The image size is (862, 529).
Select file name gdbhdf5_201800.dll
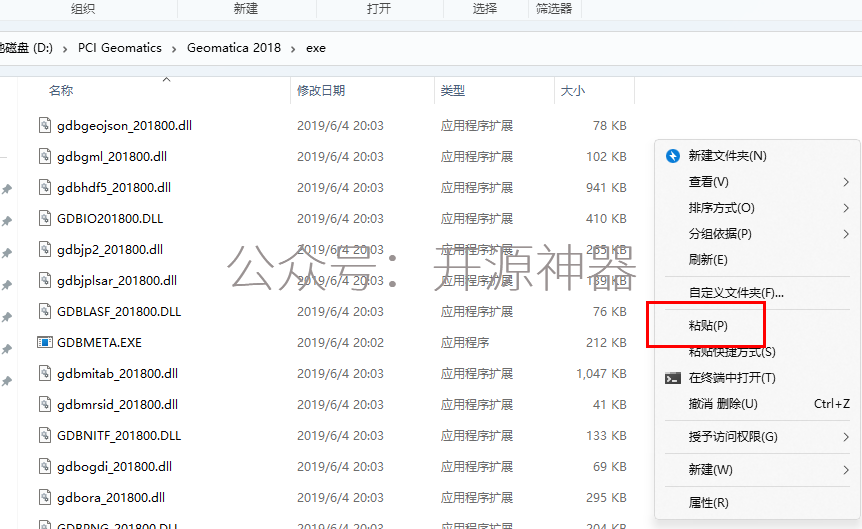pos(114,188)
